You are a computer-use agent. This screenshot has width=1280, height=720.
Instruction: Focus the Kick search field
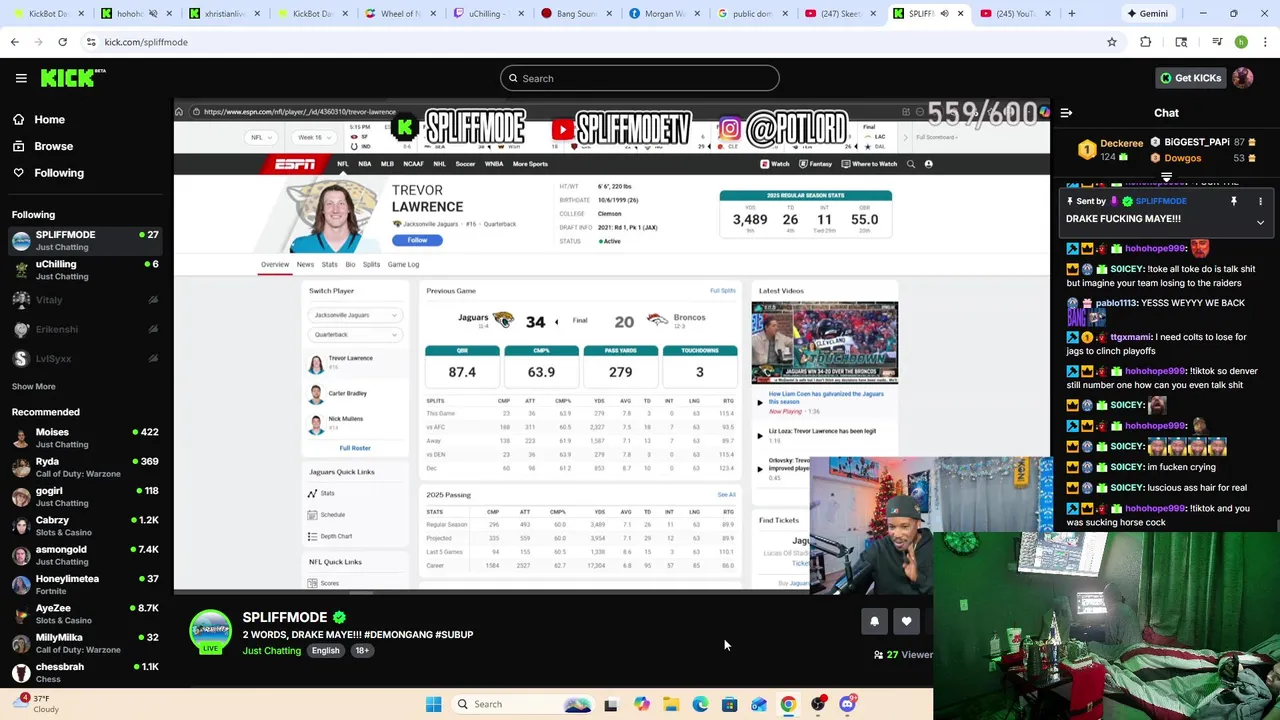640,78
